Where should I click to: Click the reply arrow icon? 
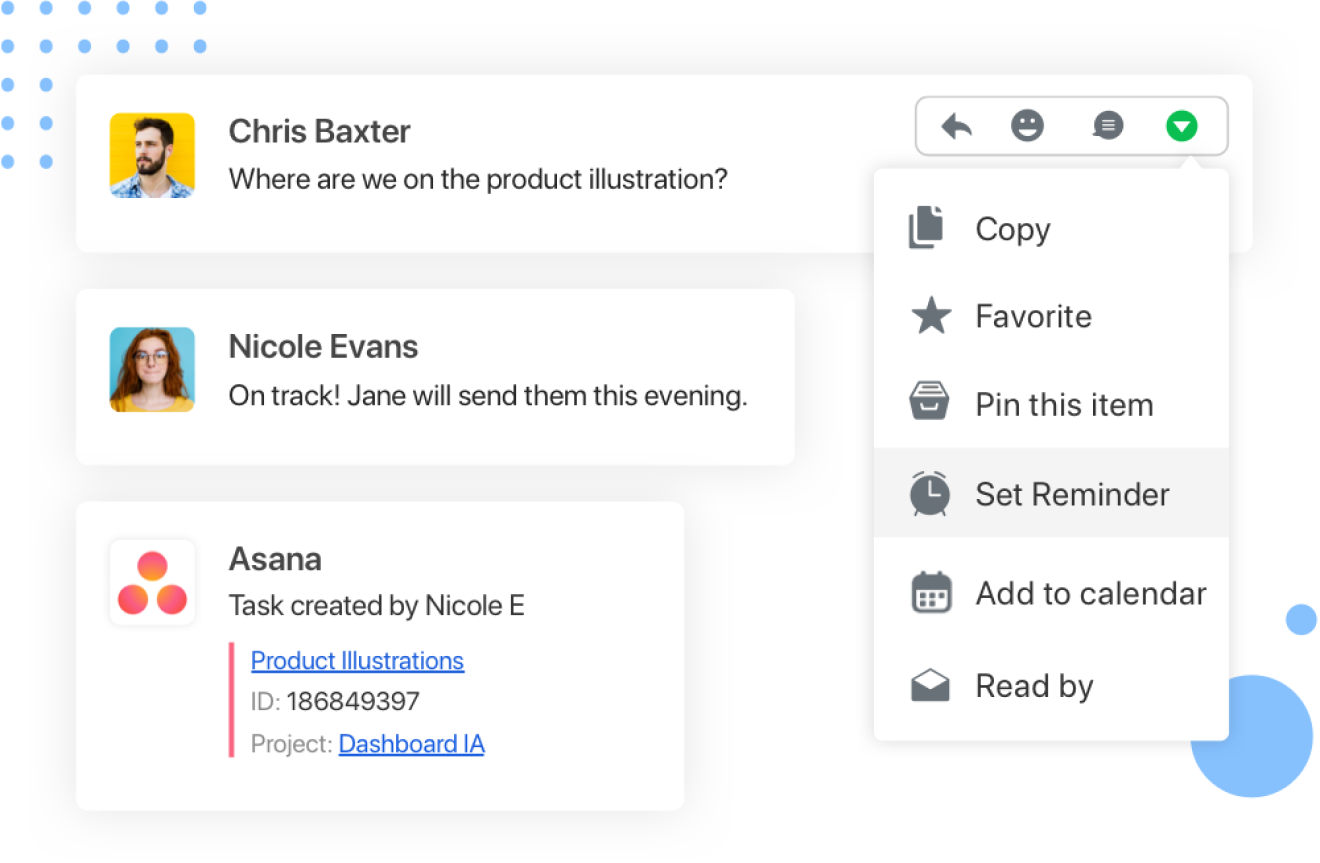coord(957,126)
